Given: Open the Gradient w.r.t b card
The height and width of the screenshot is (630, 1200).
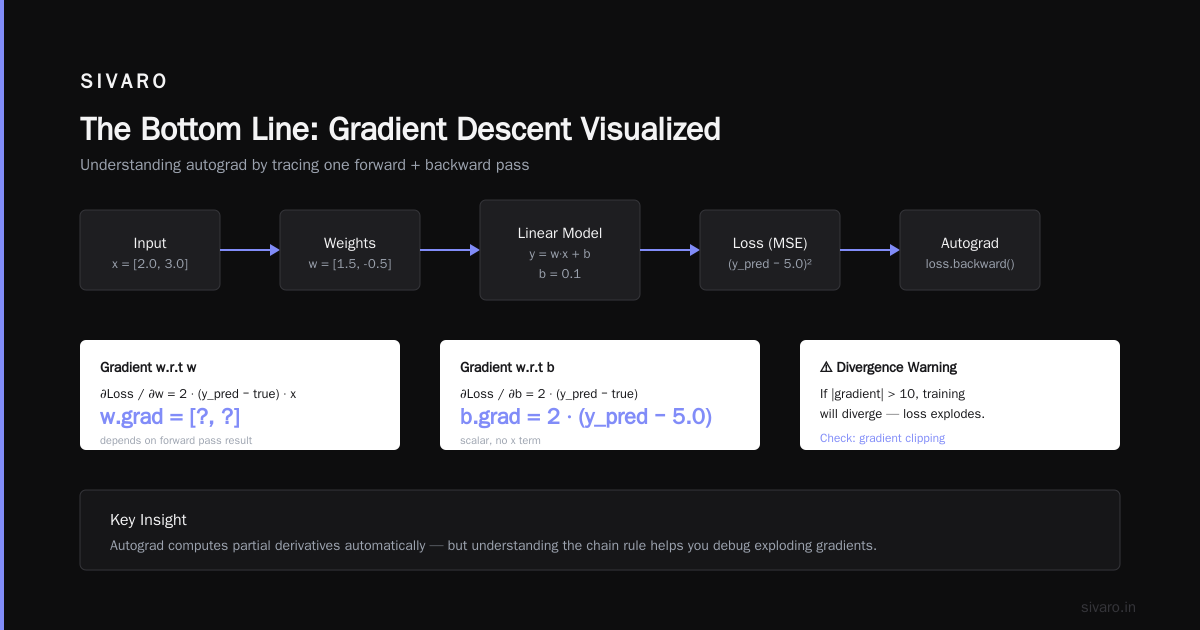Looking at the screenshot, I should tap(600, 395).
